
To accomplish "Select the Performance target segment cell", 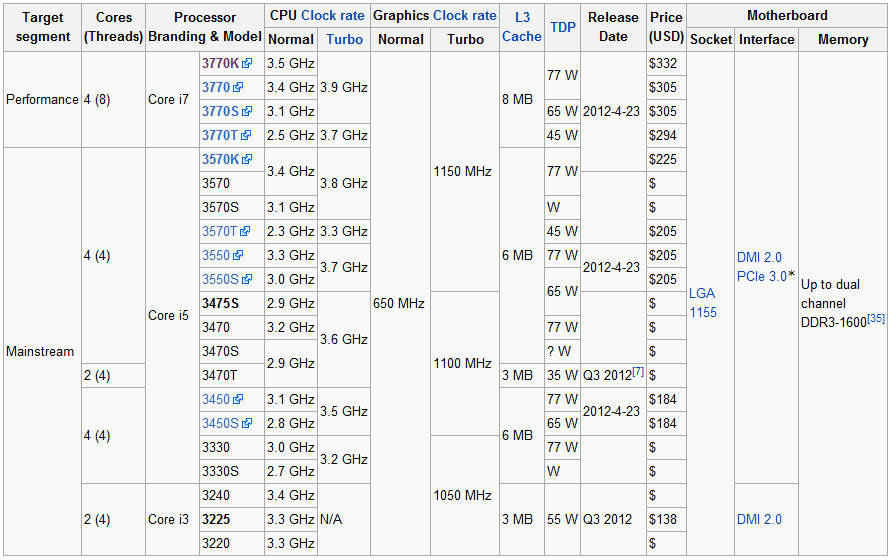I will [43, 100].
